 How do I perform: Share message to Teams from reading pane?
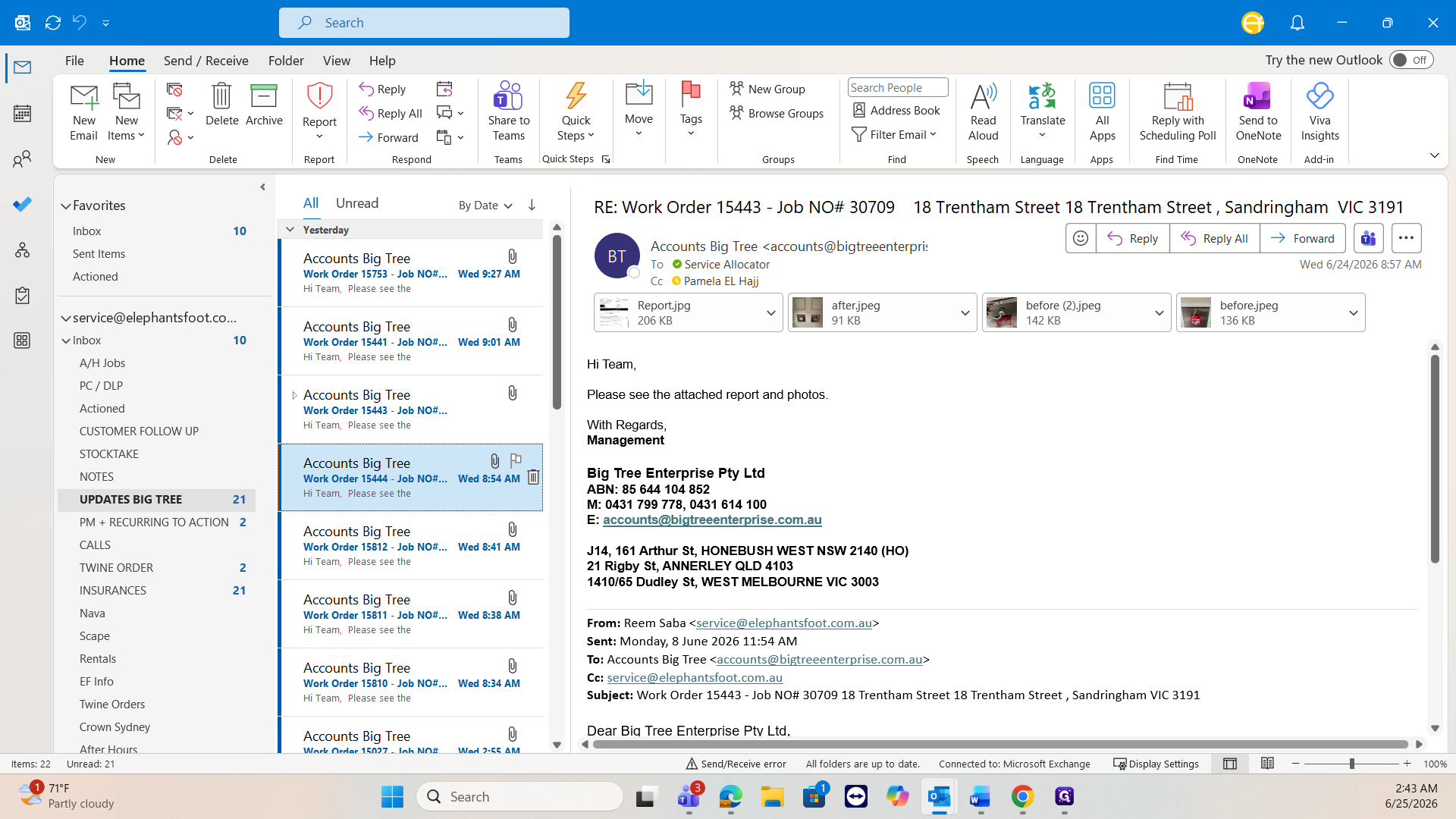click(1368, 238)
